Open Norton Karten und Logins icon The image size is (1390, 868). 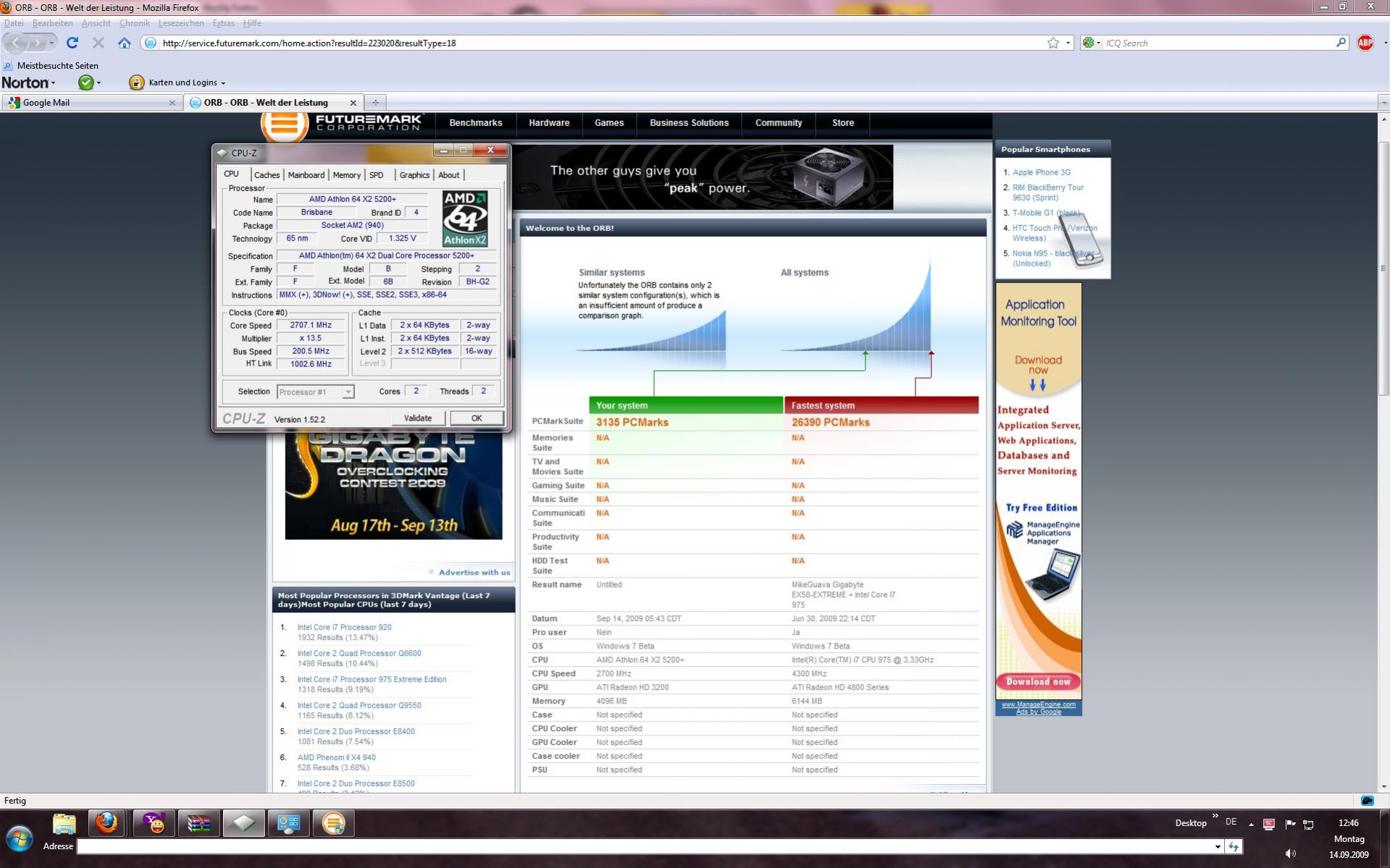tap(136, 83)
